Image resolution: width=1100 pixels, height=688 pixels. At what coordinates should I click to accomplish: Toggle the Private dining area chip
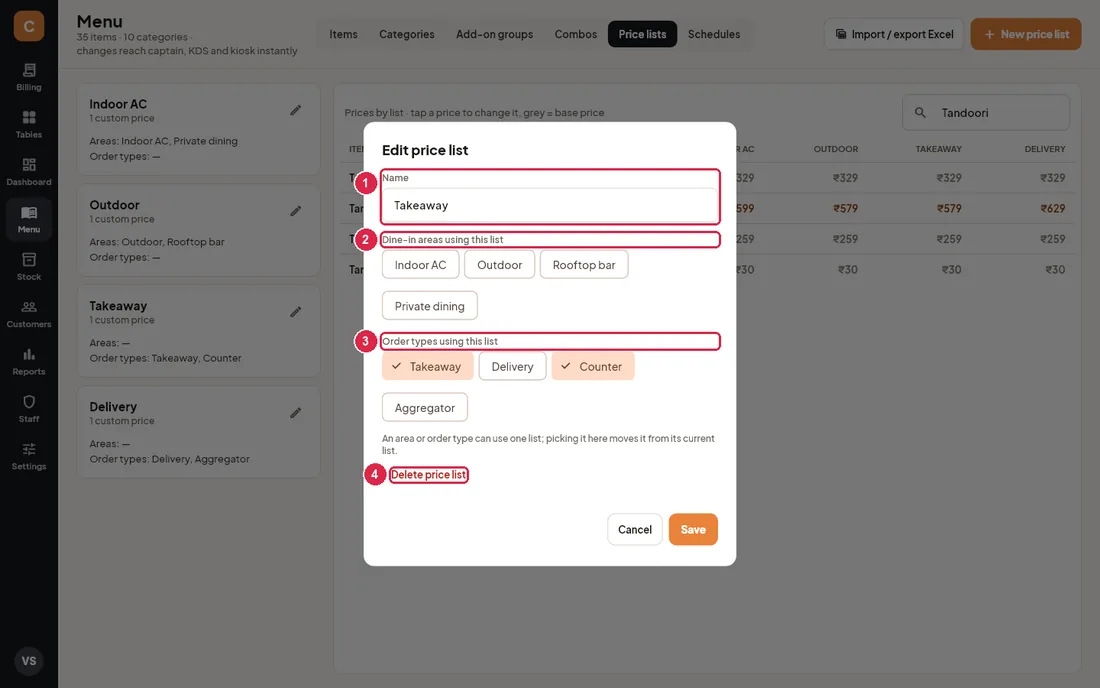coord(429,306)
